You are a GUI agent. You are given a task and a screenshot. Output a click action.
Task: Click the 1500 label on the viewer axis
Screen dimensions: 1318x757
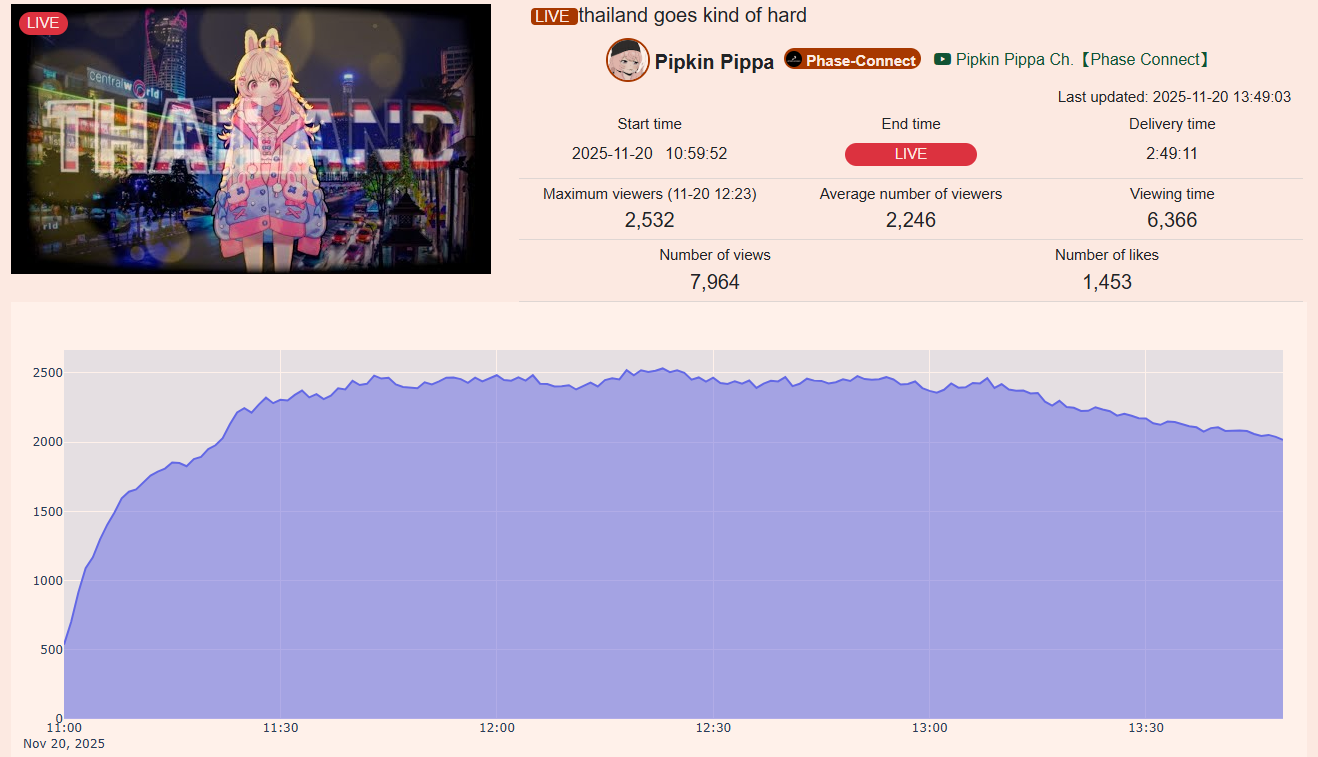coord(47,511)
